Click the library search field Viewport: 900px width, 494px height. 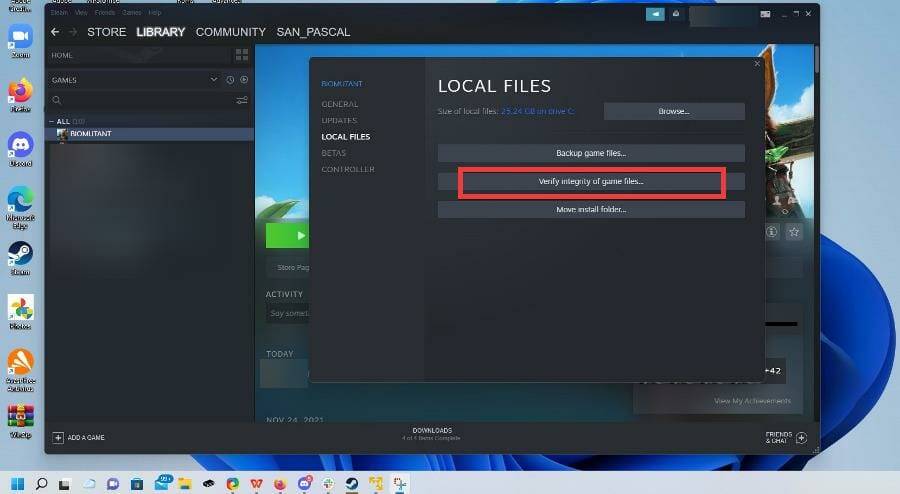click(143, 100)
